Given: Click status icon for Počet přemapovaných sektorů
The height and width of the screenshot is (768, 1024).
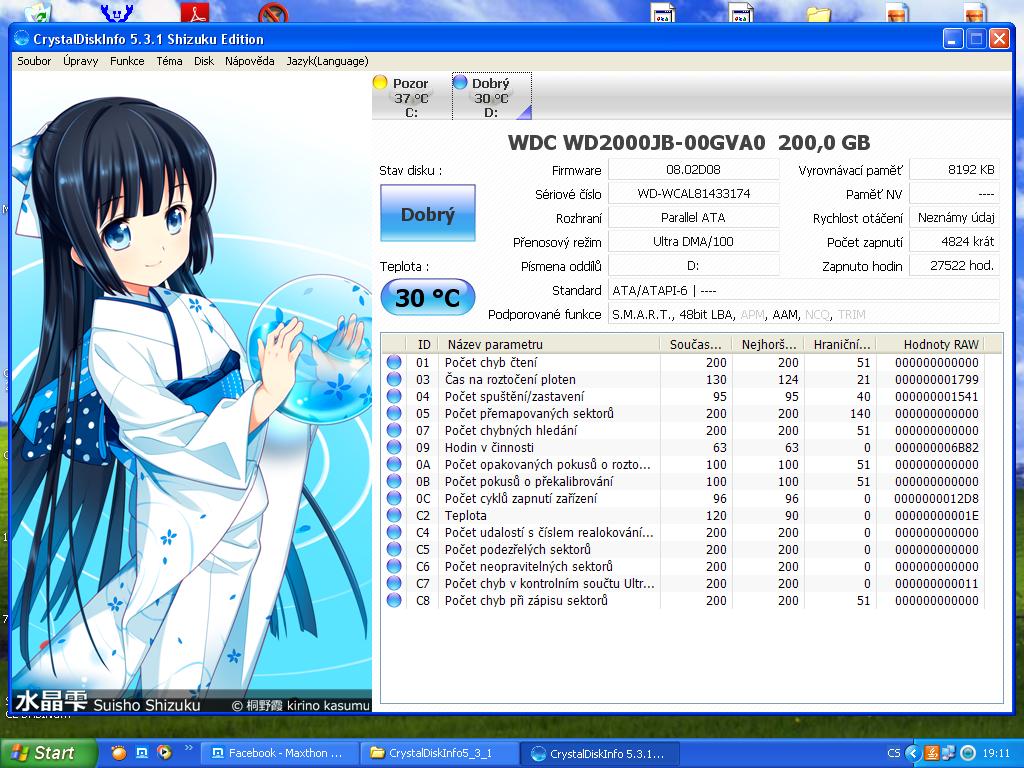Looking at the screenshot, I should coord(394,413).
